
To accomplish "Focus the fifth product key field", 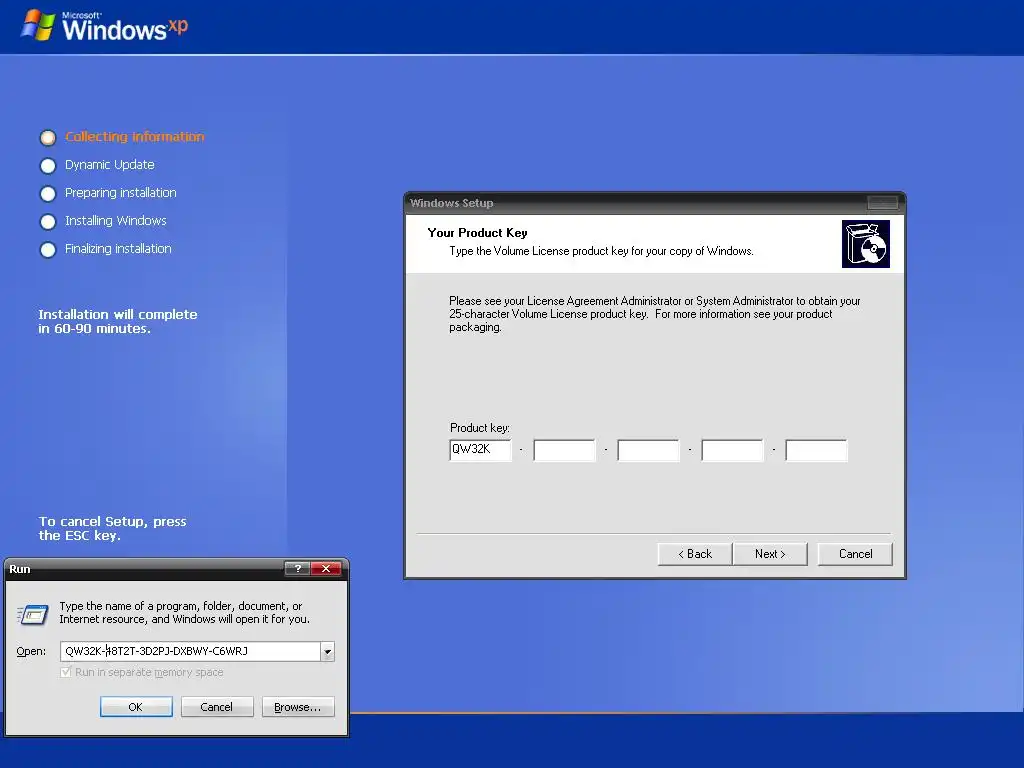I will click(816, 450).
